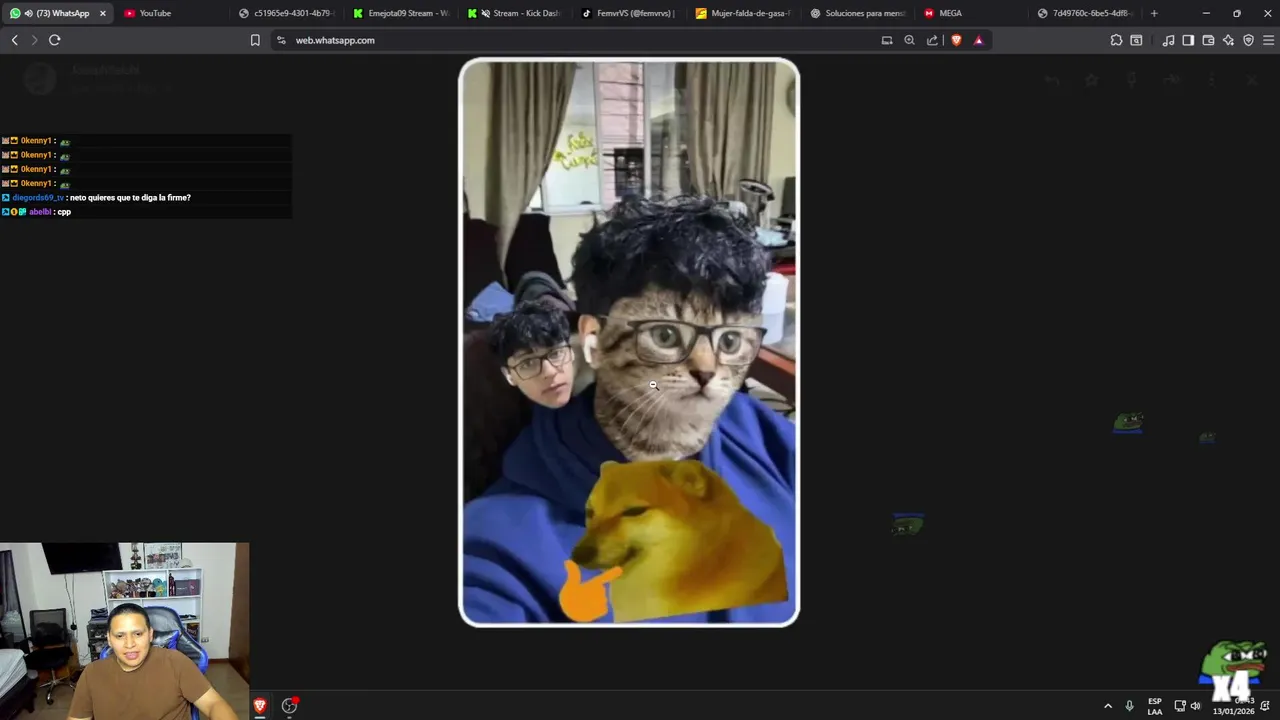Viewport: 1280px width, 720px height.
Task: Open the Brave Wallet icon
Action: (1208, 40)
